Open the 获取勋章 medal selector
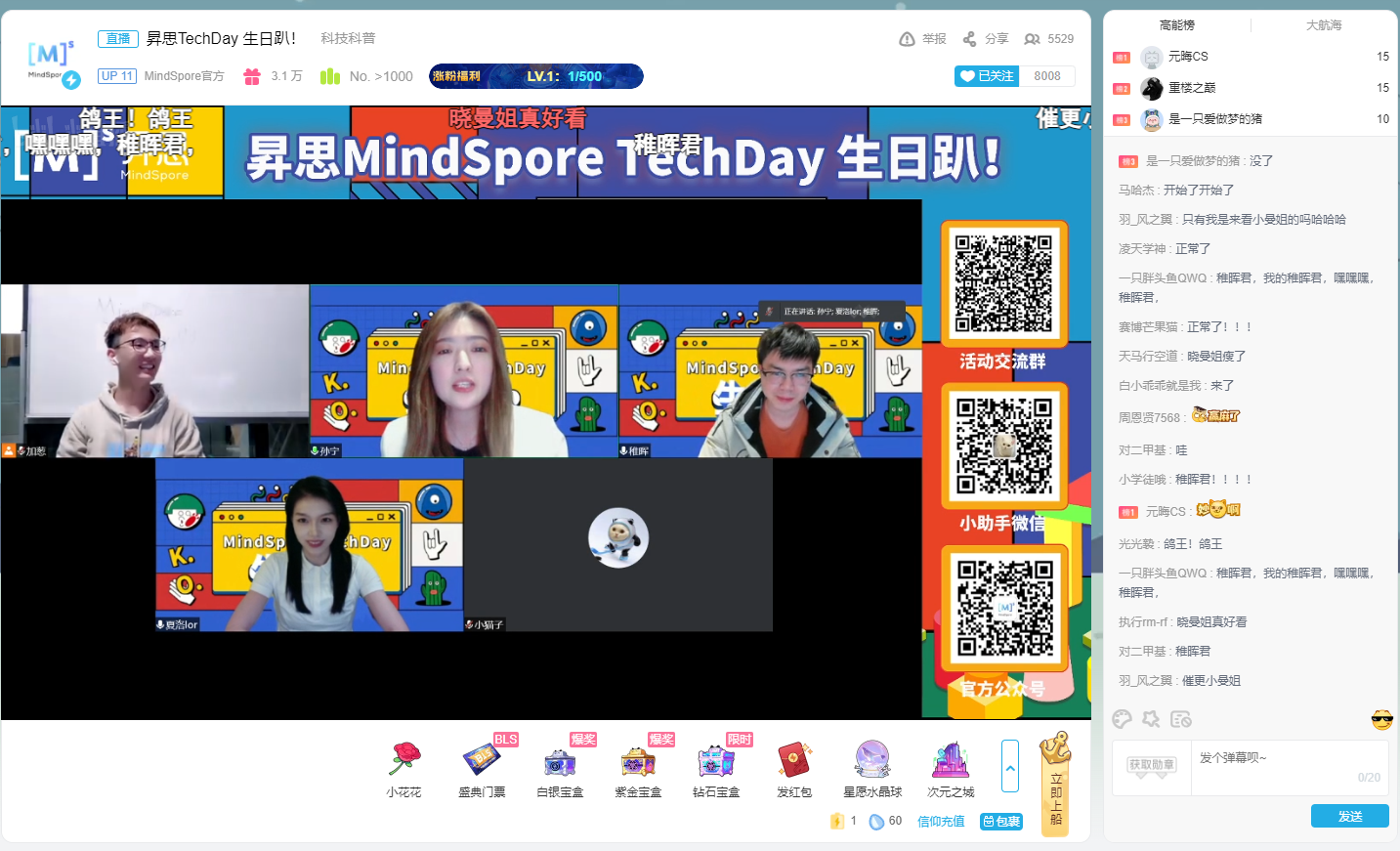Image resolution: width=1400 pixels, height=851 pixels. (1152, 765)
